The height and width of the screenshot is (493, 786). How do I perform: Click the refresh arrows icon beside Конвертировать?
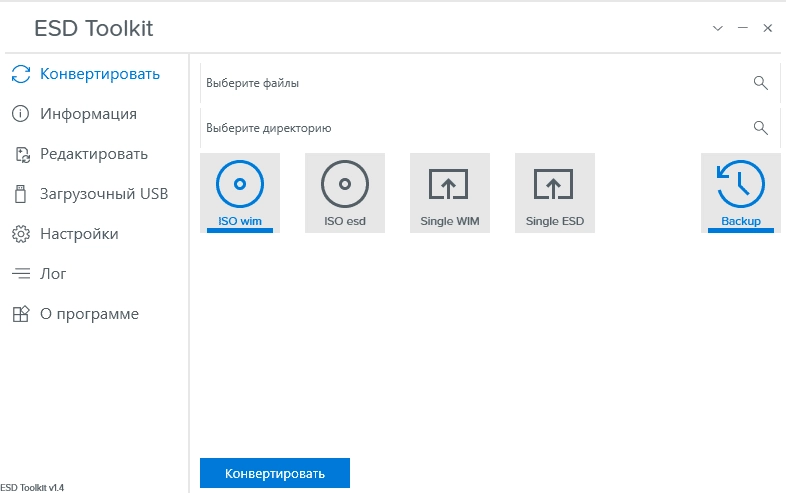(21, 74)
